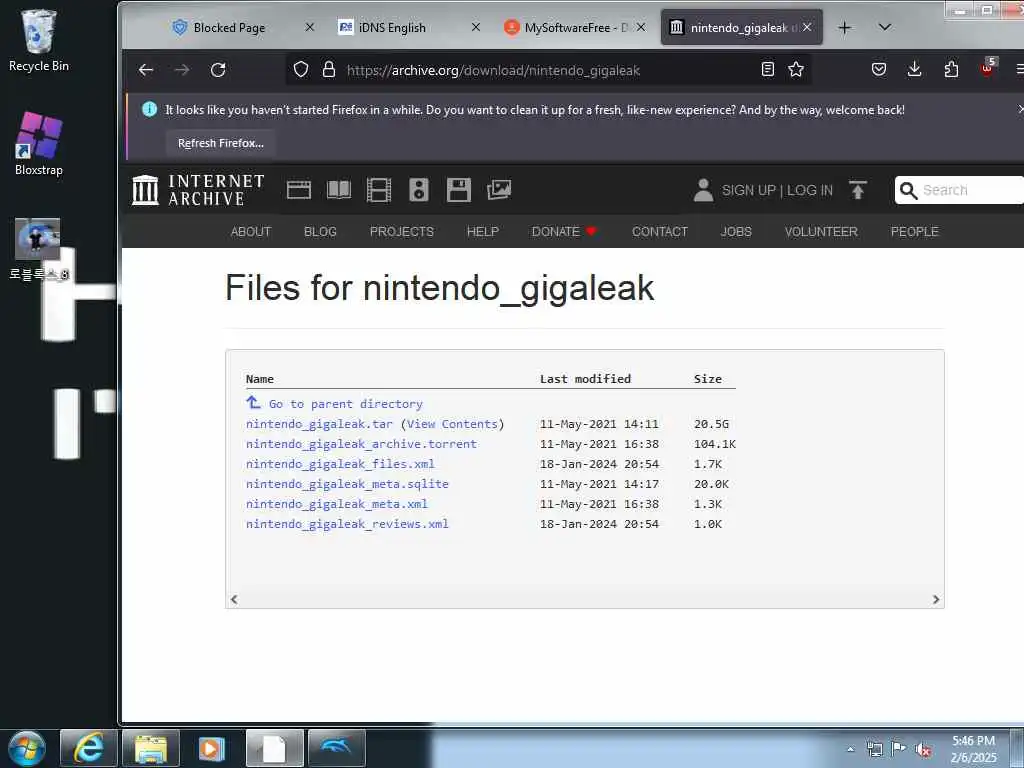Open a new tab with plus button
The height and width of the screenshot is (768, 1024).
844,27
